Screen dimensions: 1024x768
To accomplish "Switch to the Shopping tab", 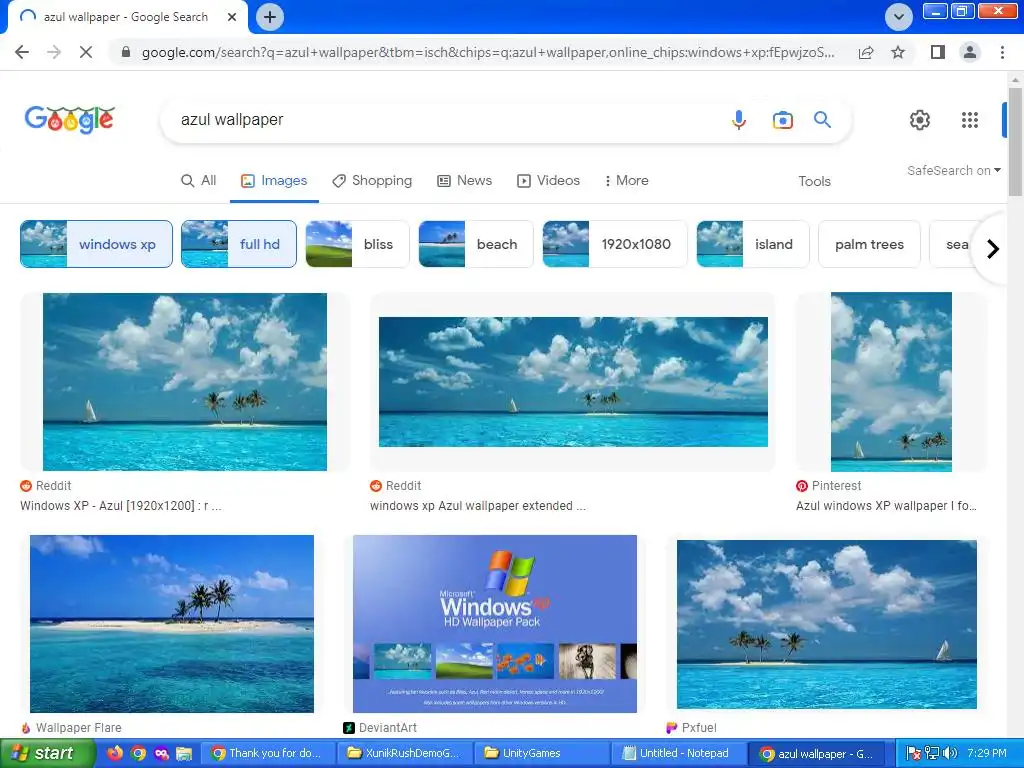I will [372, 181].
